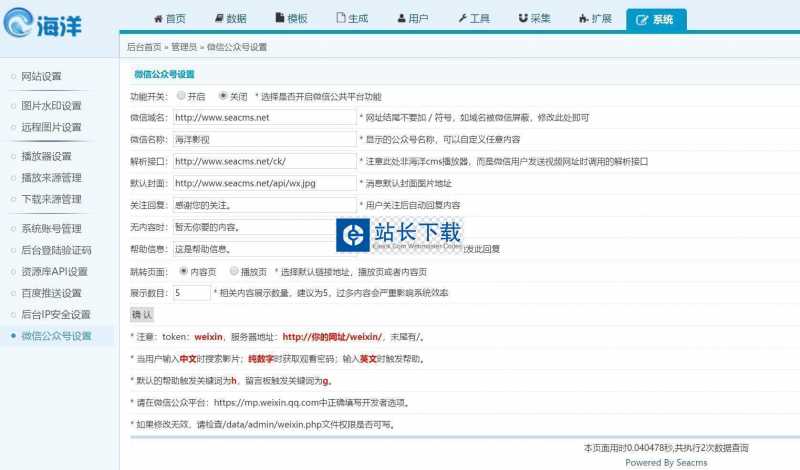Open 网站设置 in the sidebar
This screenshot has width=800, height=470.
(41, 77)
